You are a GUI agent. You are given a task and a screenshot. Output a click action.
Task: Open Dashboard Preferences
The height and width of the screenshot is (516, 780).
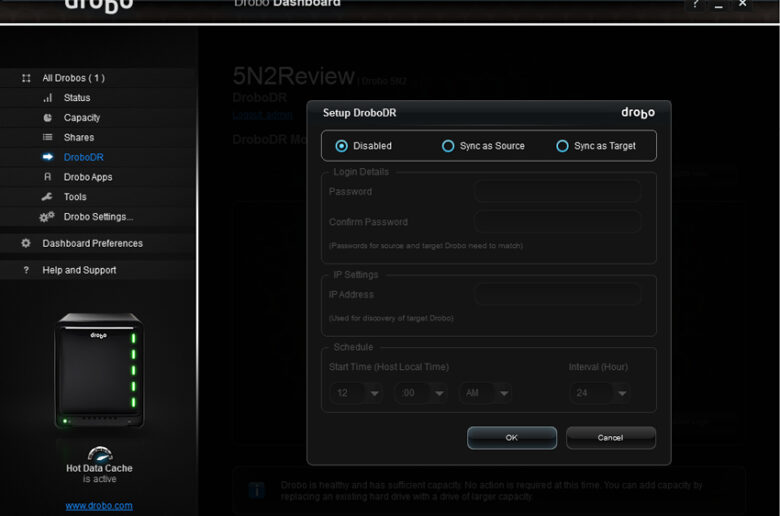(x=93, y=243)
